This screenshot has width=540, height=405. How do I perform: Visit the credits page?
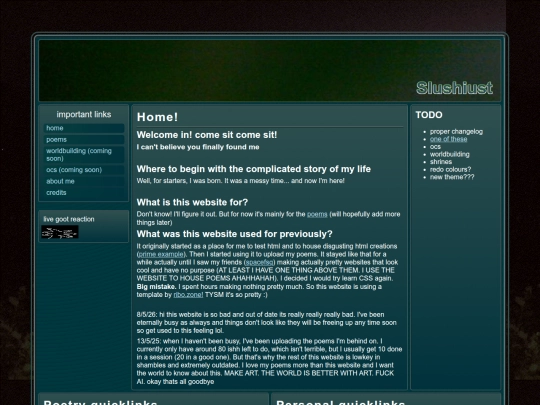(84, 193)
